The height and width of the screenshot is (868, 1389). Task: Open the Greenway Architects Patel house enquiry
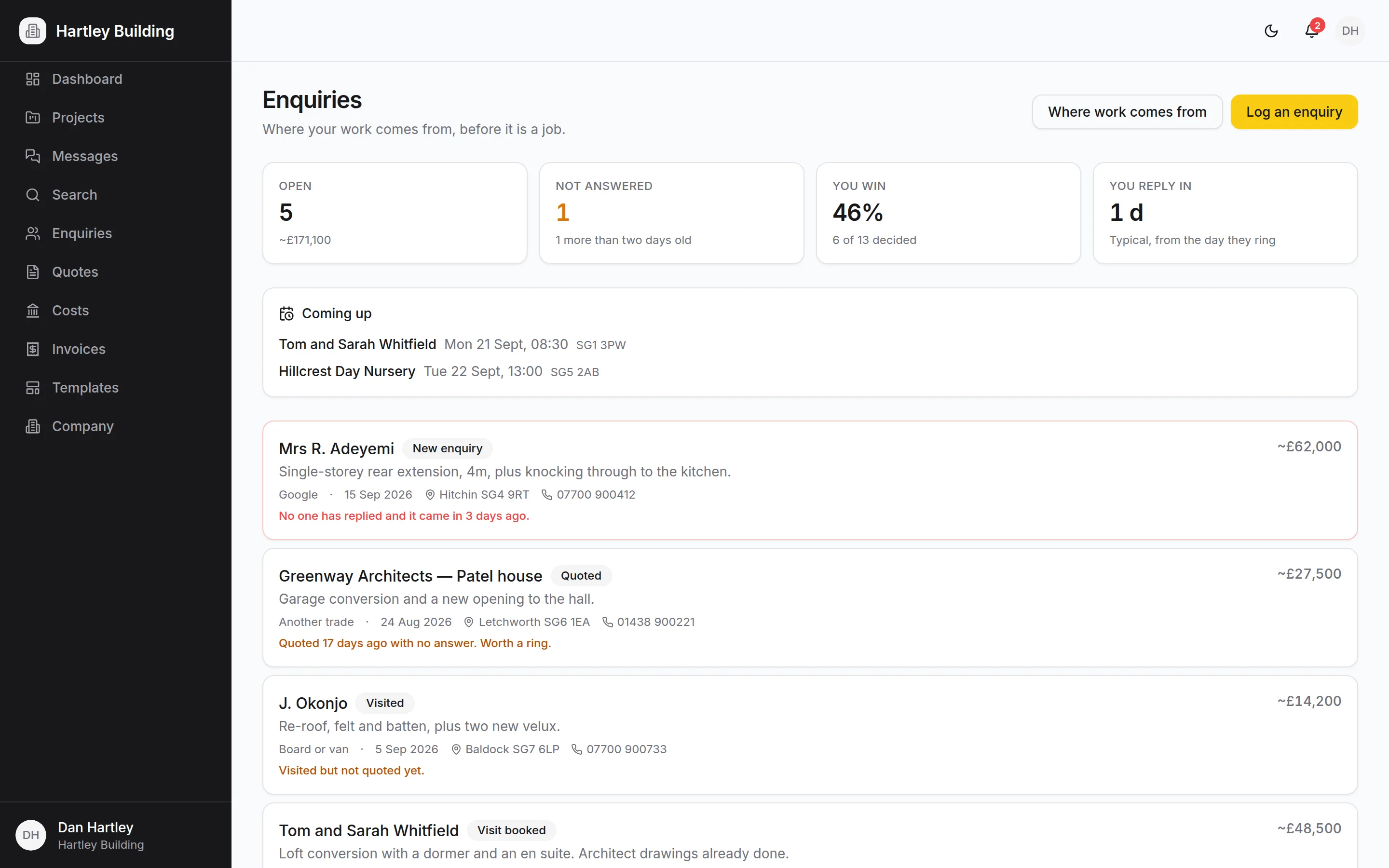coord(810,608)
